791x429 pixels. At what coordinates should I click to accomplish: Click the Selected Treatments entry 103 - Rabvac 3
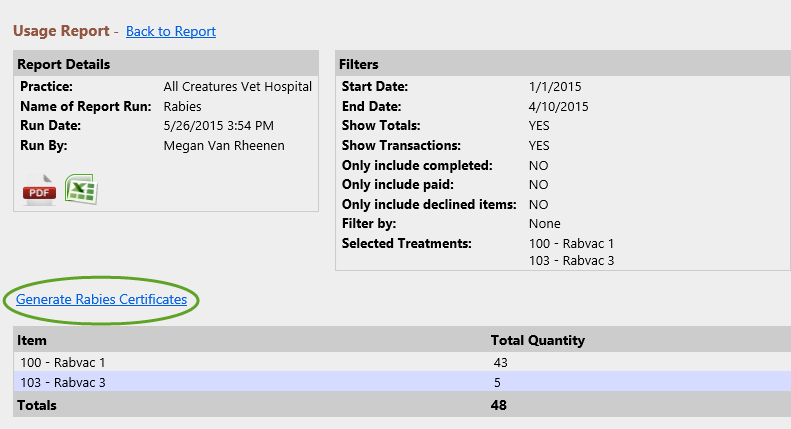(572, 261)
